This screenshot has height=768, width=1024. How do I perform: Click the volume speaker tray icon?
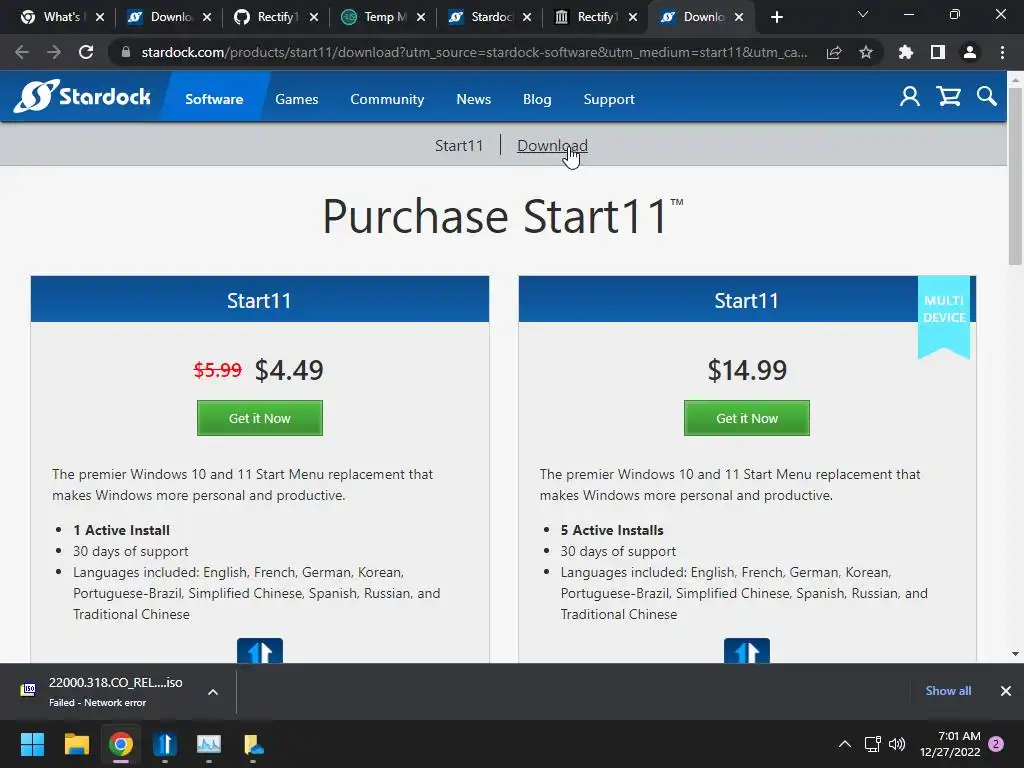pos(897,744)
